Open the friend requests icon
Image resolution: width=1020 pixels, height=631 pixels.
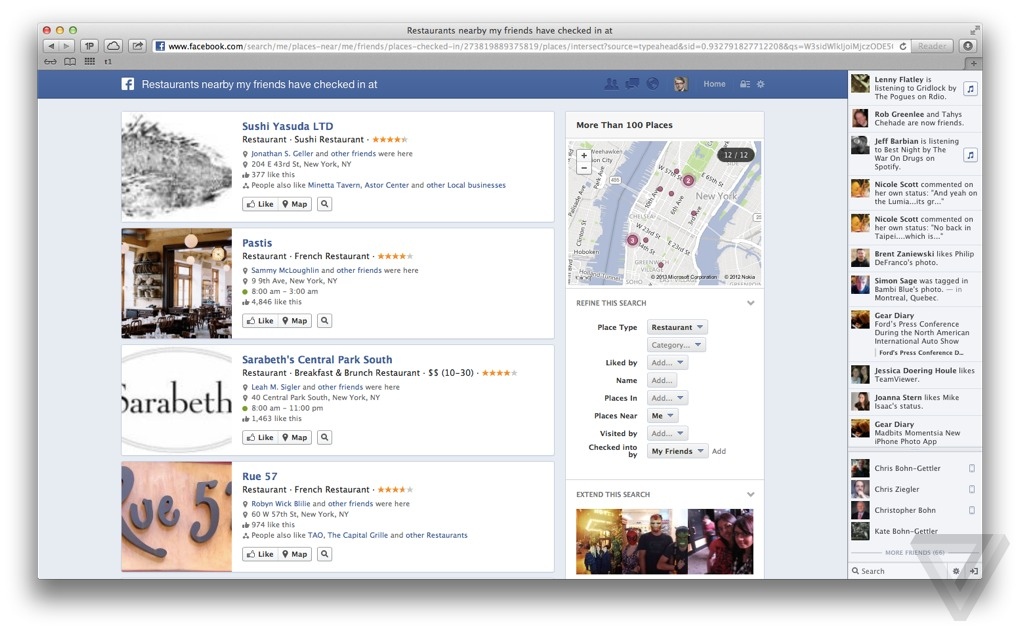[x=611, y=84]
